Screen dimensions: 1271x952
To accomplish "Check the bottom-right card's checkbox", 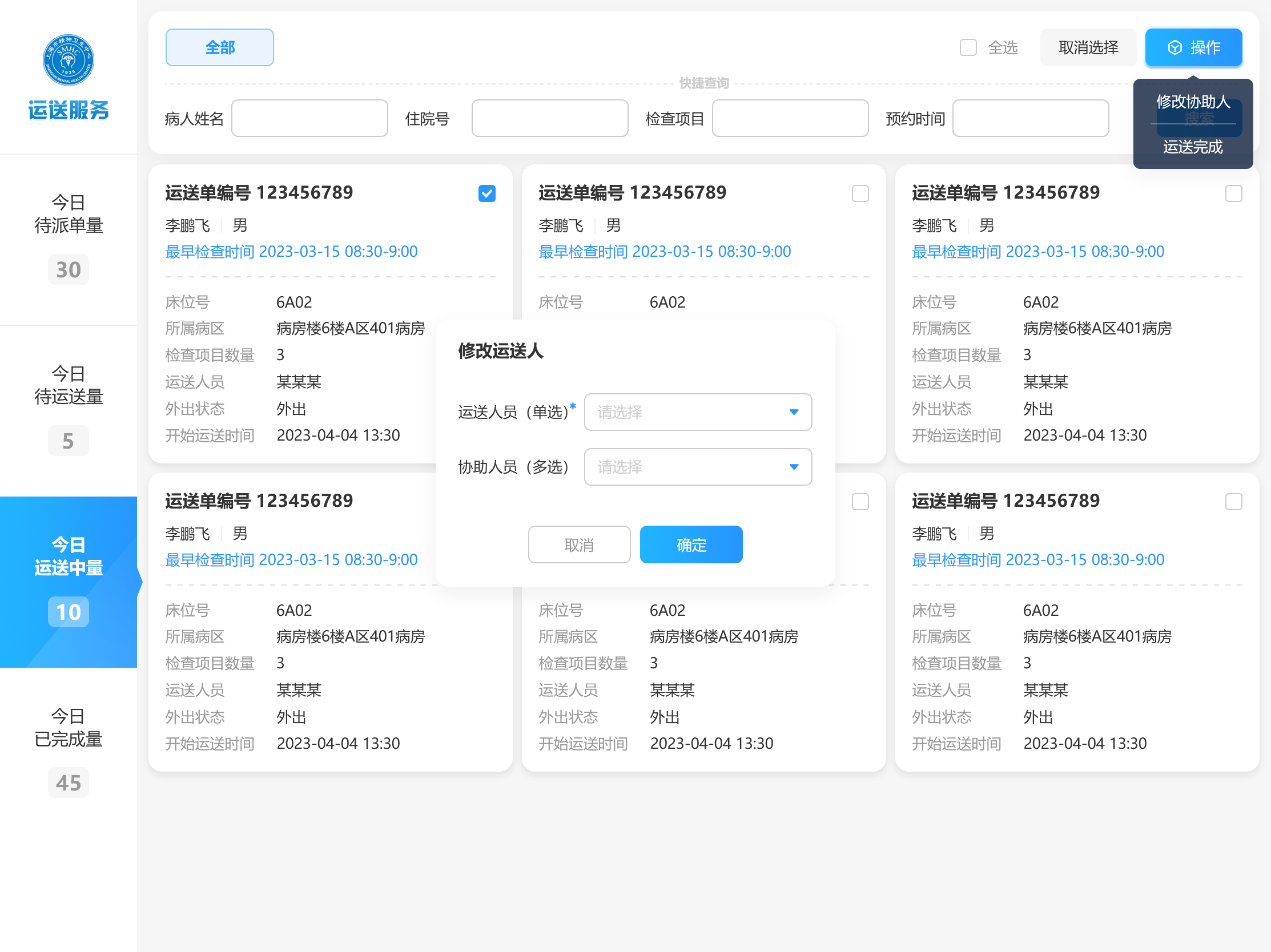I will pyautogui.click(x=1234, y=502).
